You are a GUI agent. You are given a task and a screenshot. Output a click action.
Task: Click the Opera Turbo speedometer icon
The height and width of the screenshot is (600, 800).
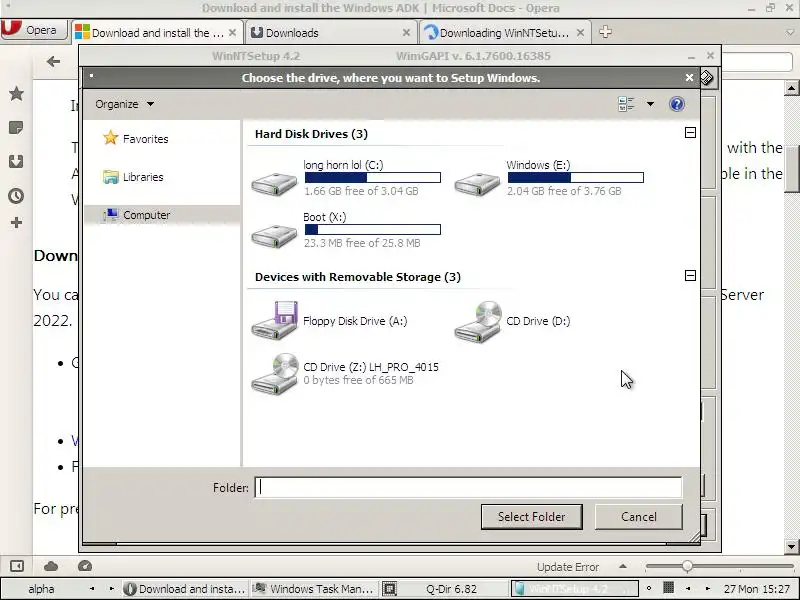point(85,566)
